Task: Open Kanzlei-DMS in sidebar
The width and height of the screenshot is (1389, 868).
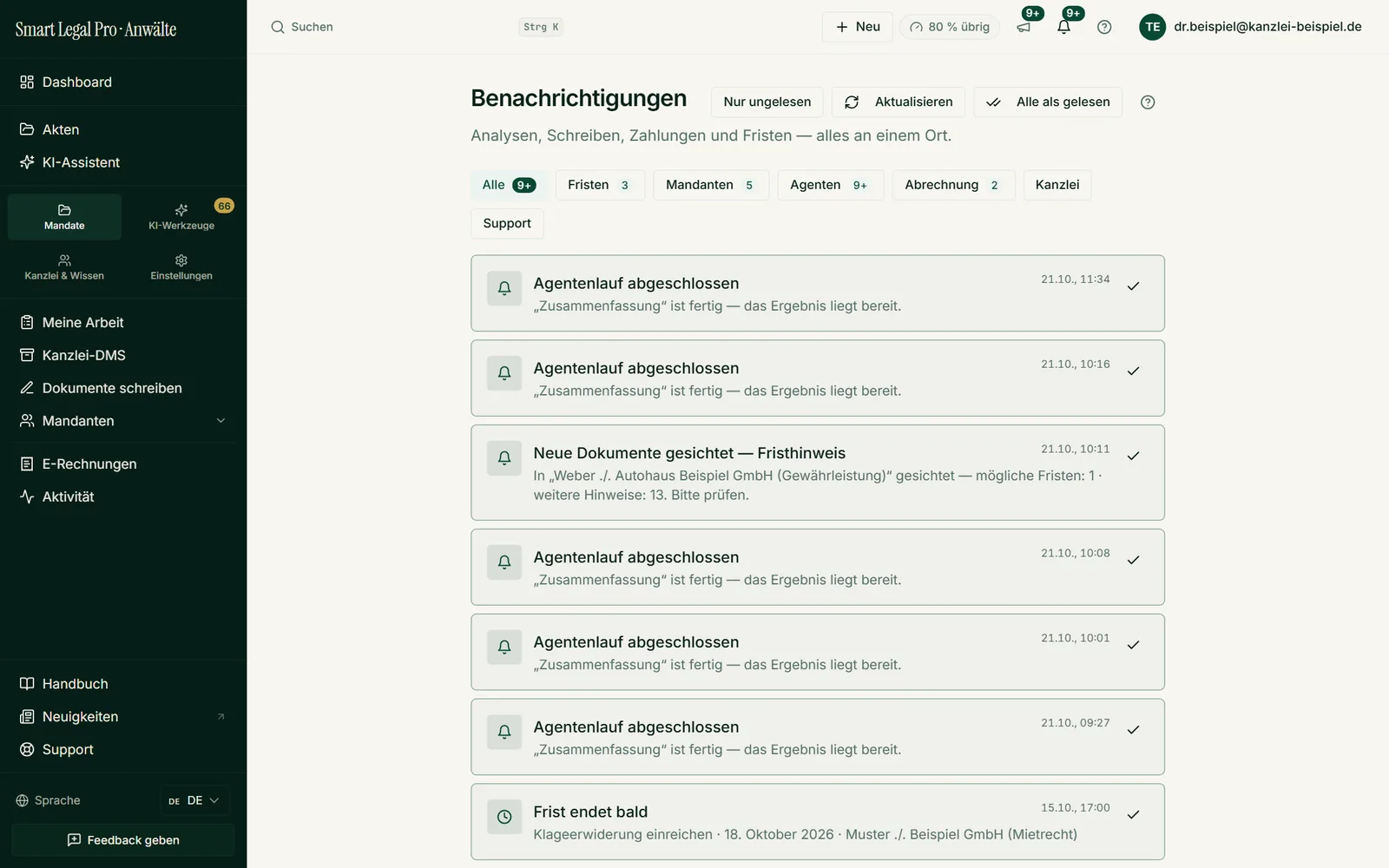Action: (123, 355)
